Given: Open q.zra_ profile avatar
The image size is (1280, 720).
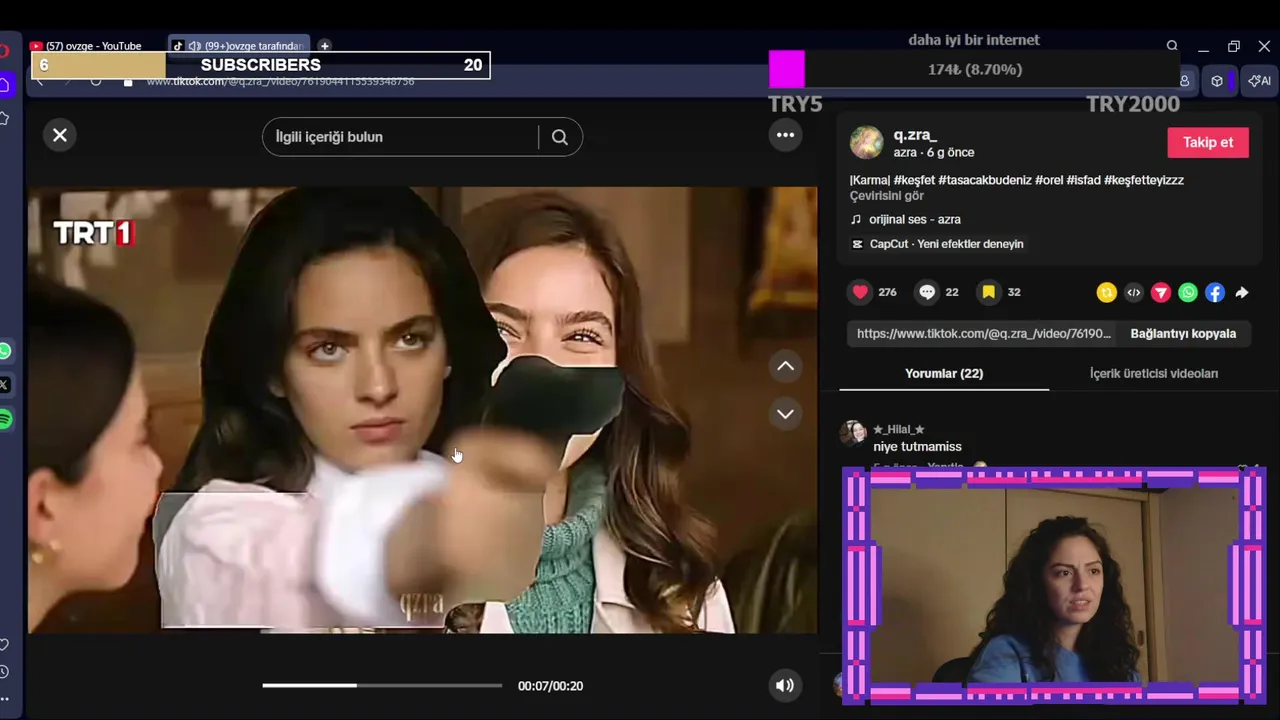Looking at the screenshot, I should point(866,143).
